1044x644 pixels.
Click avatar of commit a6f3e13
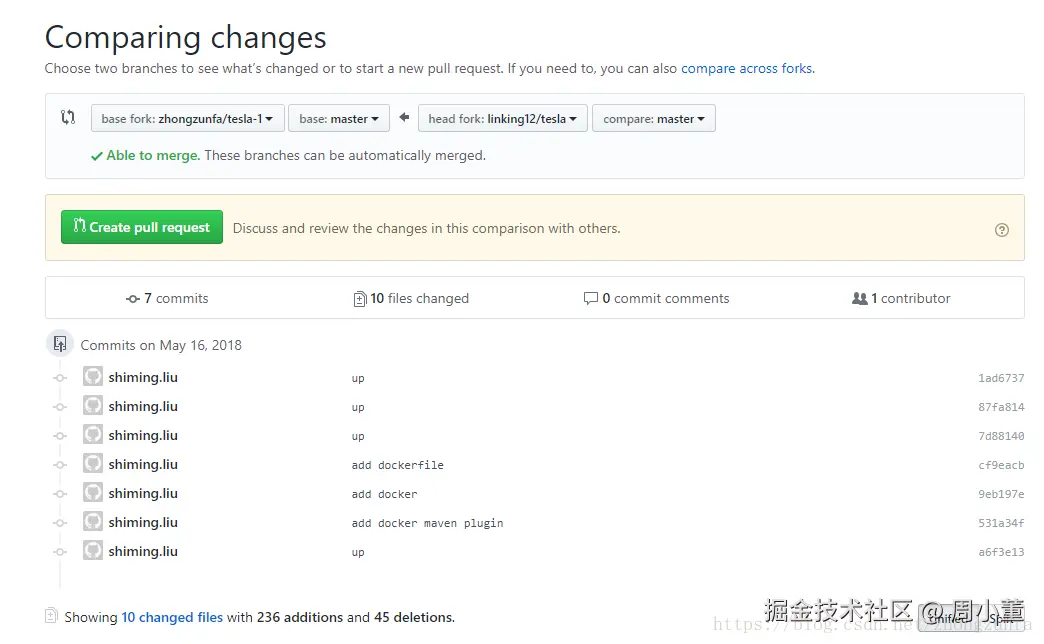(93, 550)
